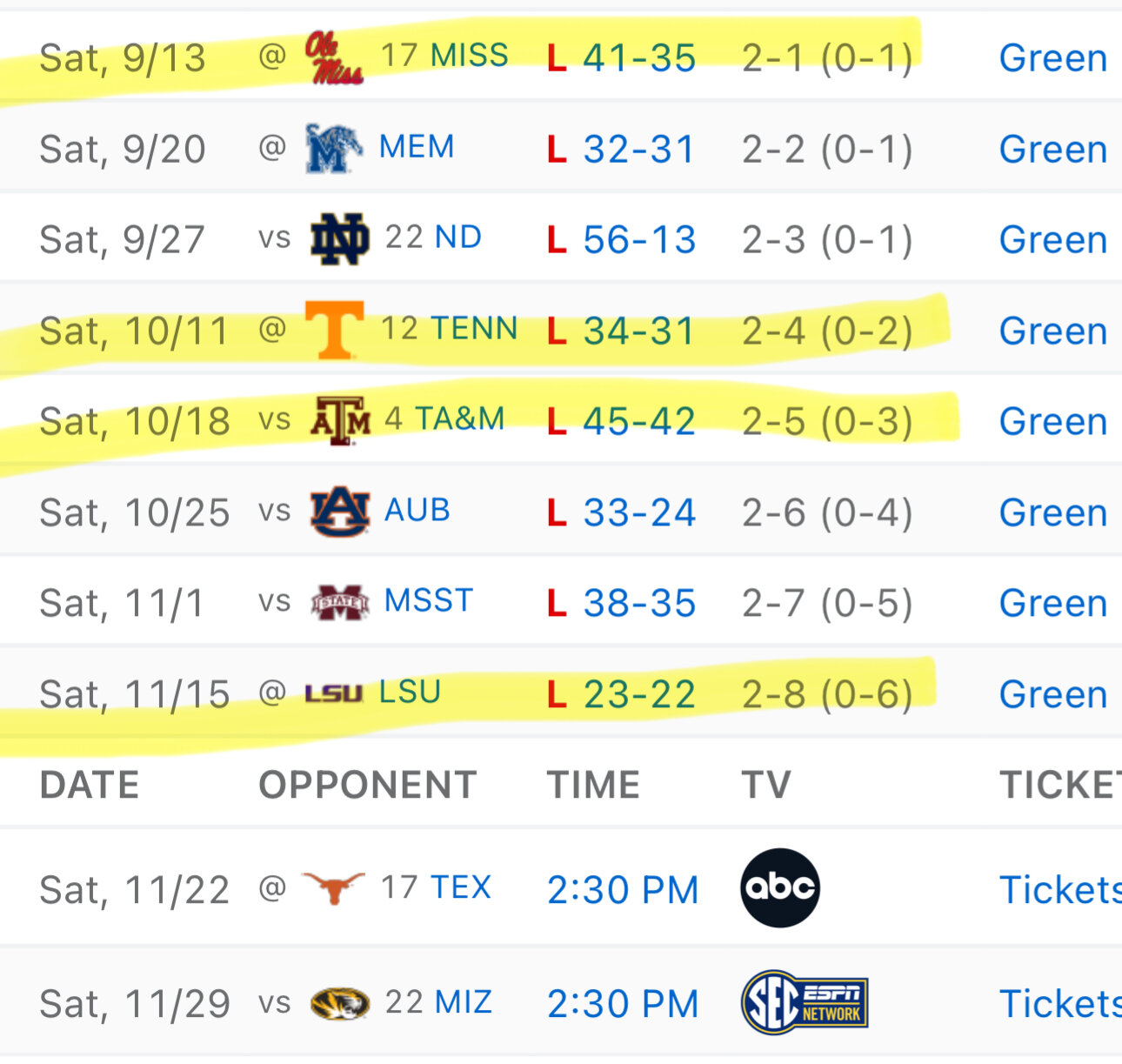Click the 2:30 PM Missouri game time
Image resolution: width=1122 pixels, height=1064 pixels.
coord(623,1004)
